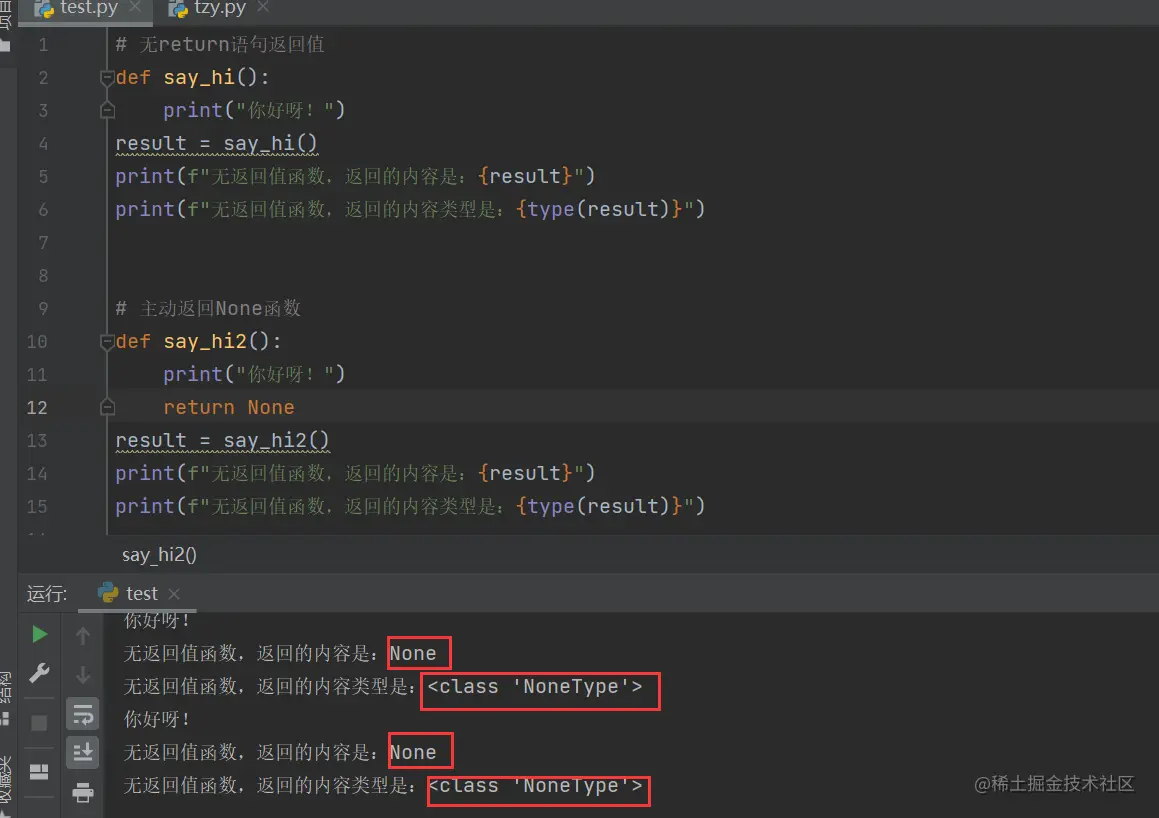Click print statement on line 11
Screen dimensions: 1159x818
(x=254, y=374)
